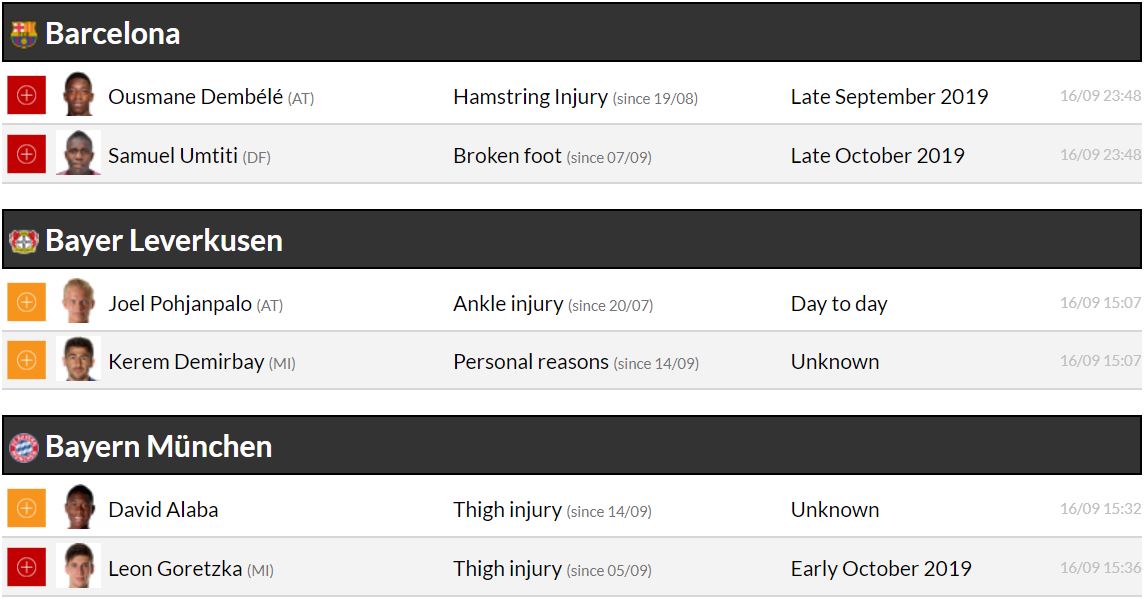Click orange status icon beside David Alaba
Viewport: 1145px width, 598px height.
[x=27, y=508]
